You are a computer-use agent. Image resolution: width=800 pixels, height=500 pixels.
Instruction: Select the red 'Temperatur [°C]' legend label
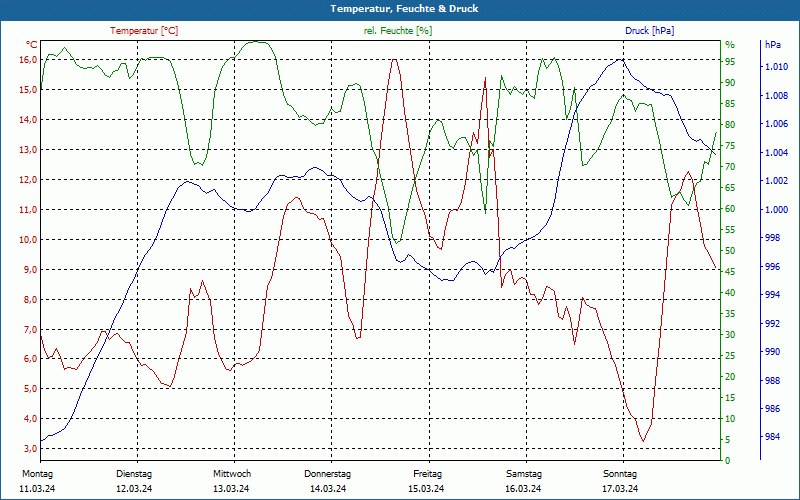pyautogui.click(x=144, y=31)
